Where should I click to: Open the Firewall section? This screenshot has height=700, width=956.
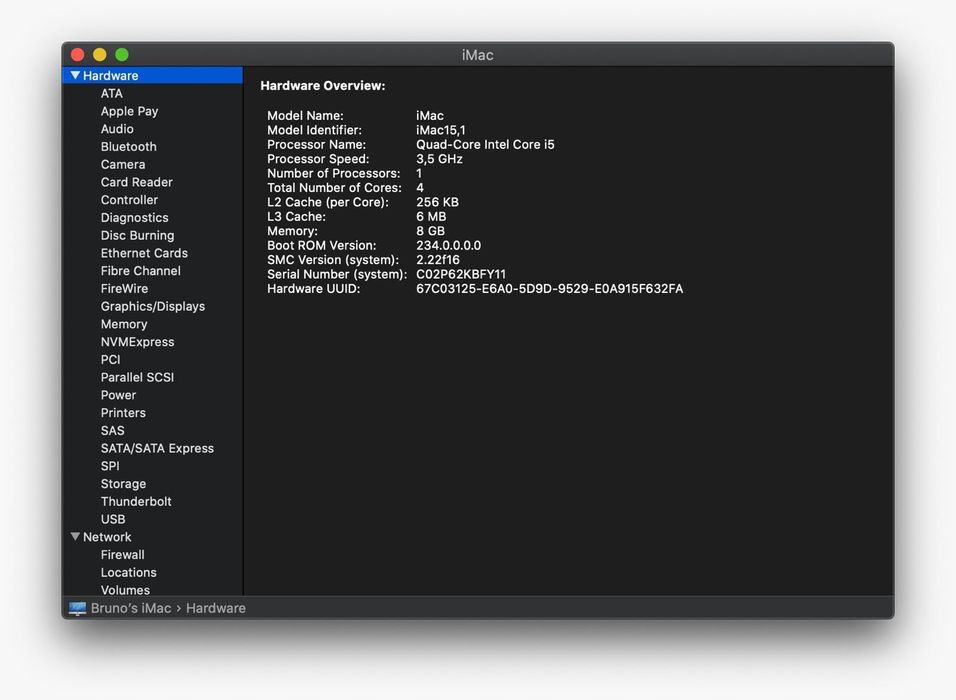coord(123,554)
